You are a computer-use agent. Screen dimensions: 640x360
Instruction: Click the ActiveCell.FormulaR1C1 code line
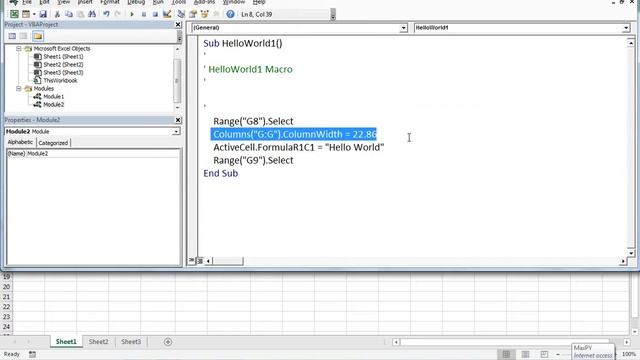[x=298, y=147]
